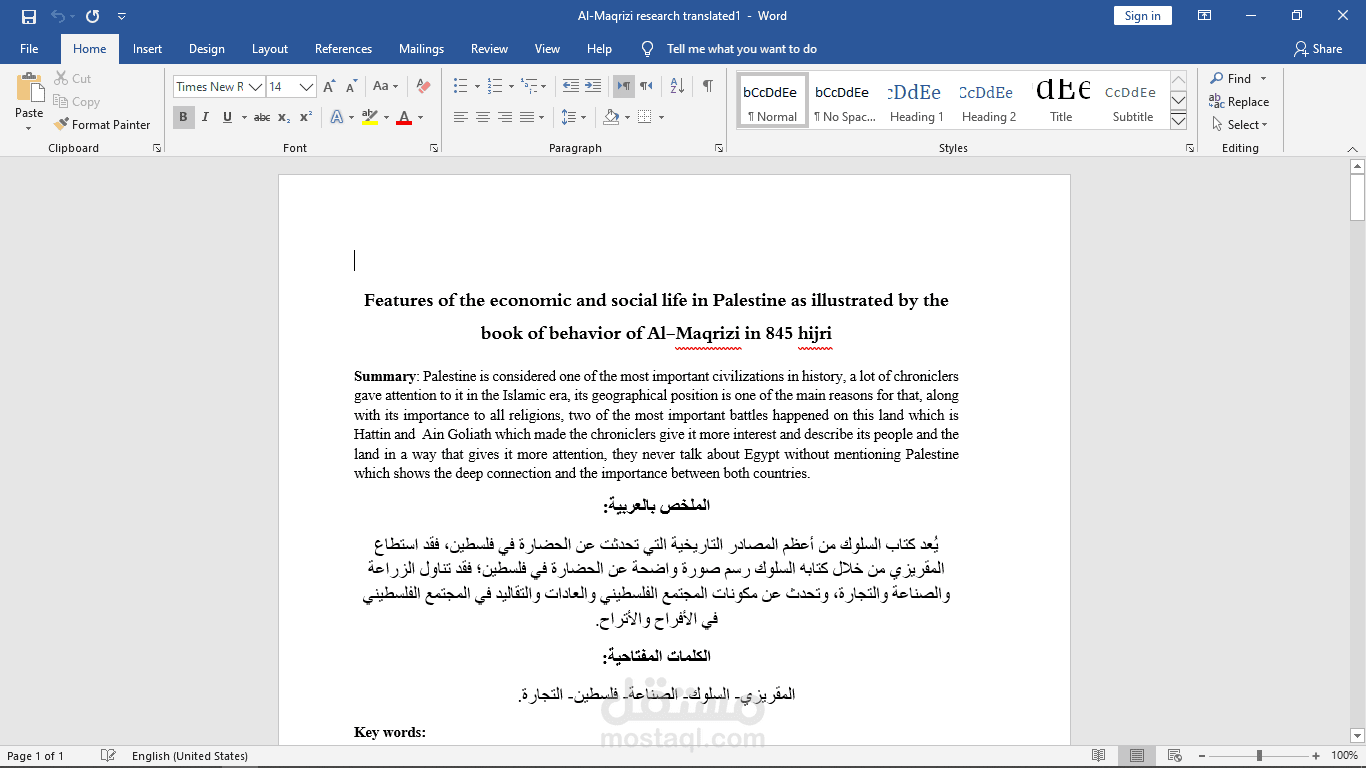
Task: Switch to the Layout tab
Action: click(x=270, y=49)
